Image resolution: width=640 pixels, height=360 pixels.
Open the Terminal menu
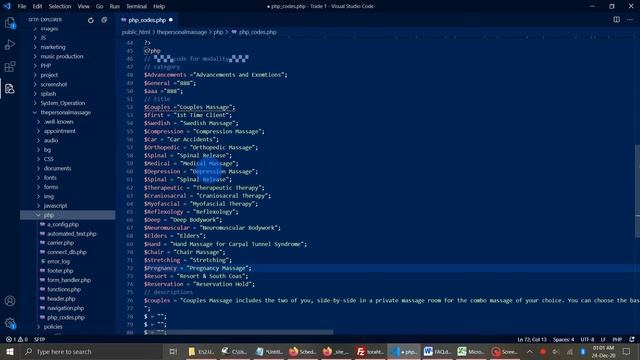click(x=136, y=6)
